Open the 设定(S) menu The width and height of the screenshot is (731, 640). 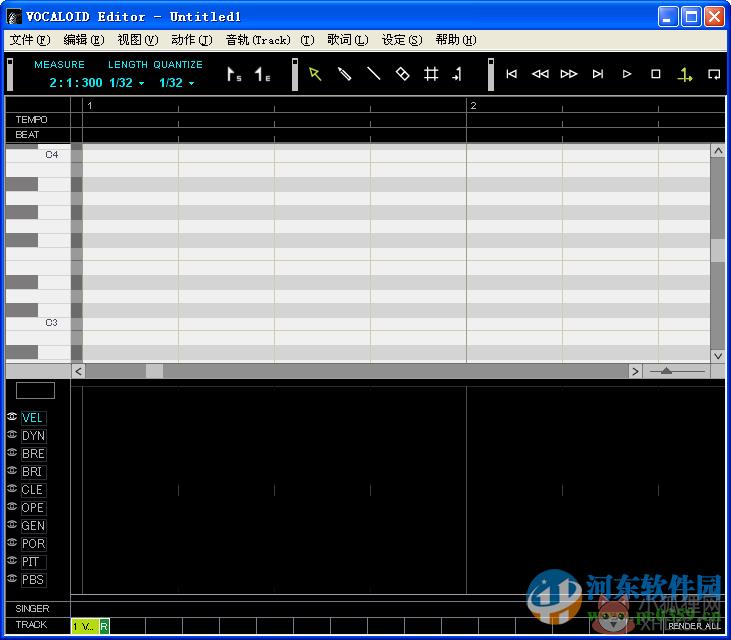pos(402,40)
